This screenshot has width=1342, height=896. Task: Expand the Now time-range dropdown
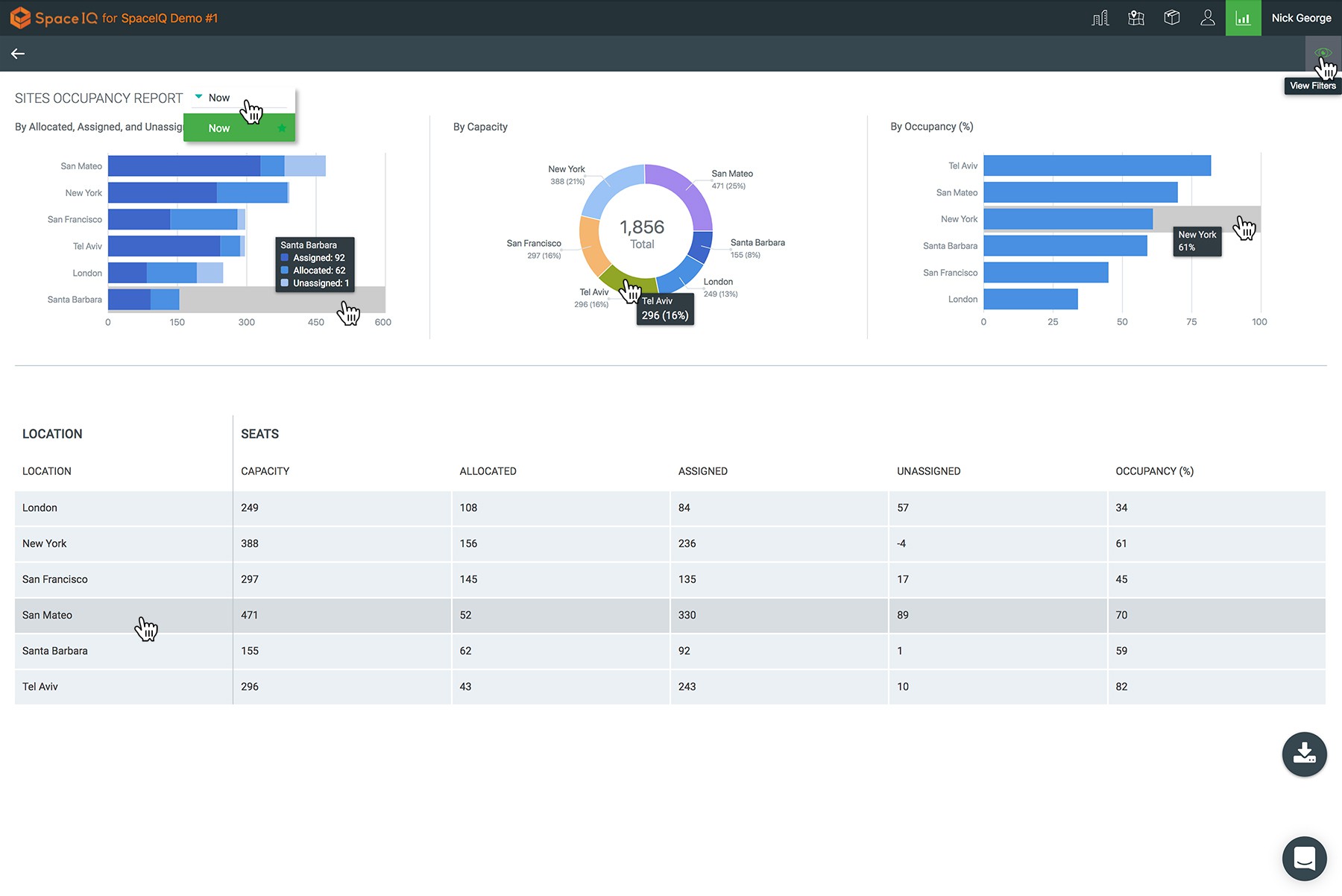[x=216, y=97]
